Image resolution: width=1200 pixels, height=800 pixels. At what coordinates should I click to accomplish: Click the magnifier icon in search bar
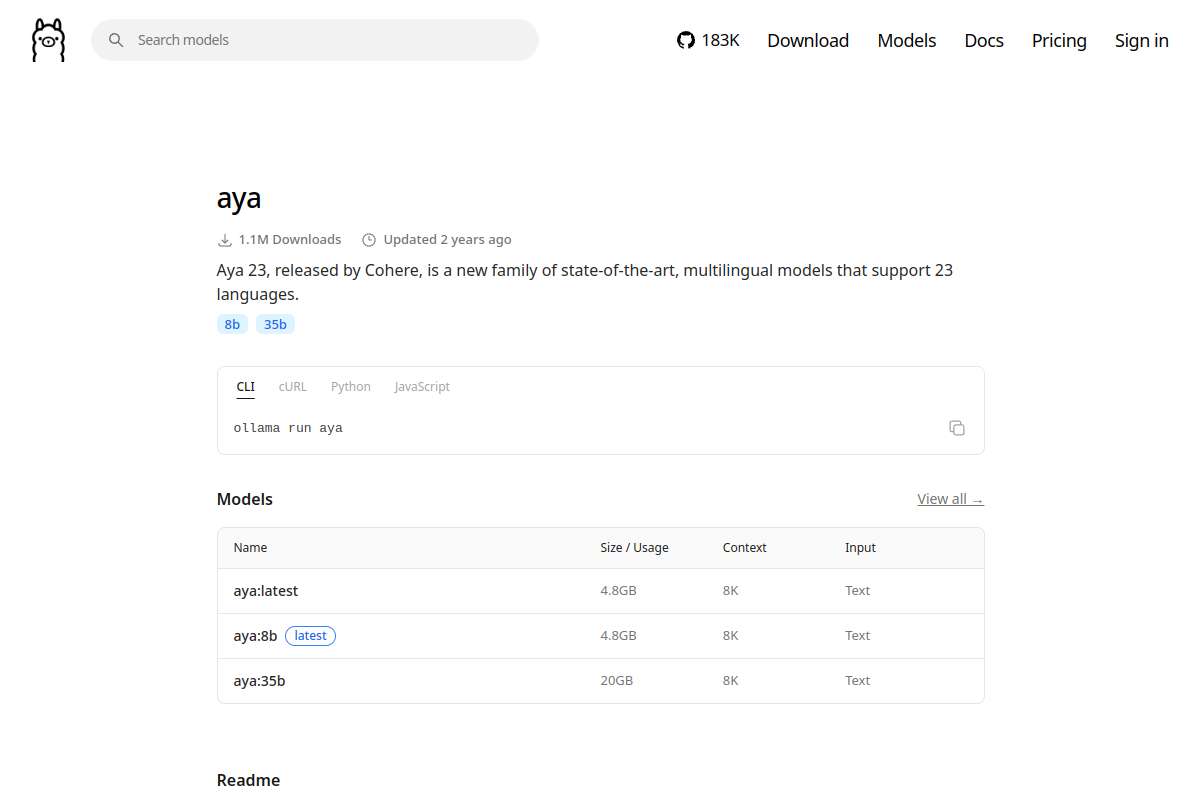point(116,40)
